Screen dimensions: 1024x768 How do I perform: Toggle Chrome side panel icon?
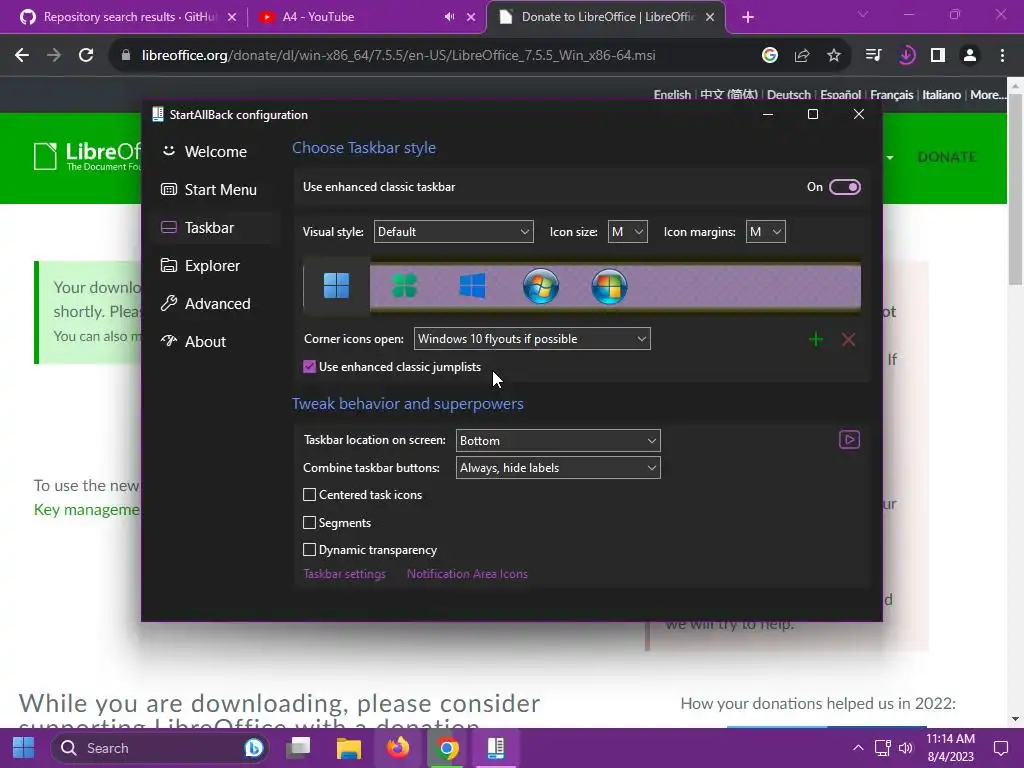point(938,56)
